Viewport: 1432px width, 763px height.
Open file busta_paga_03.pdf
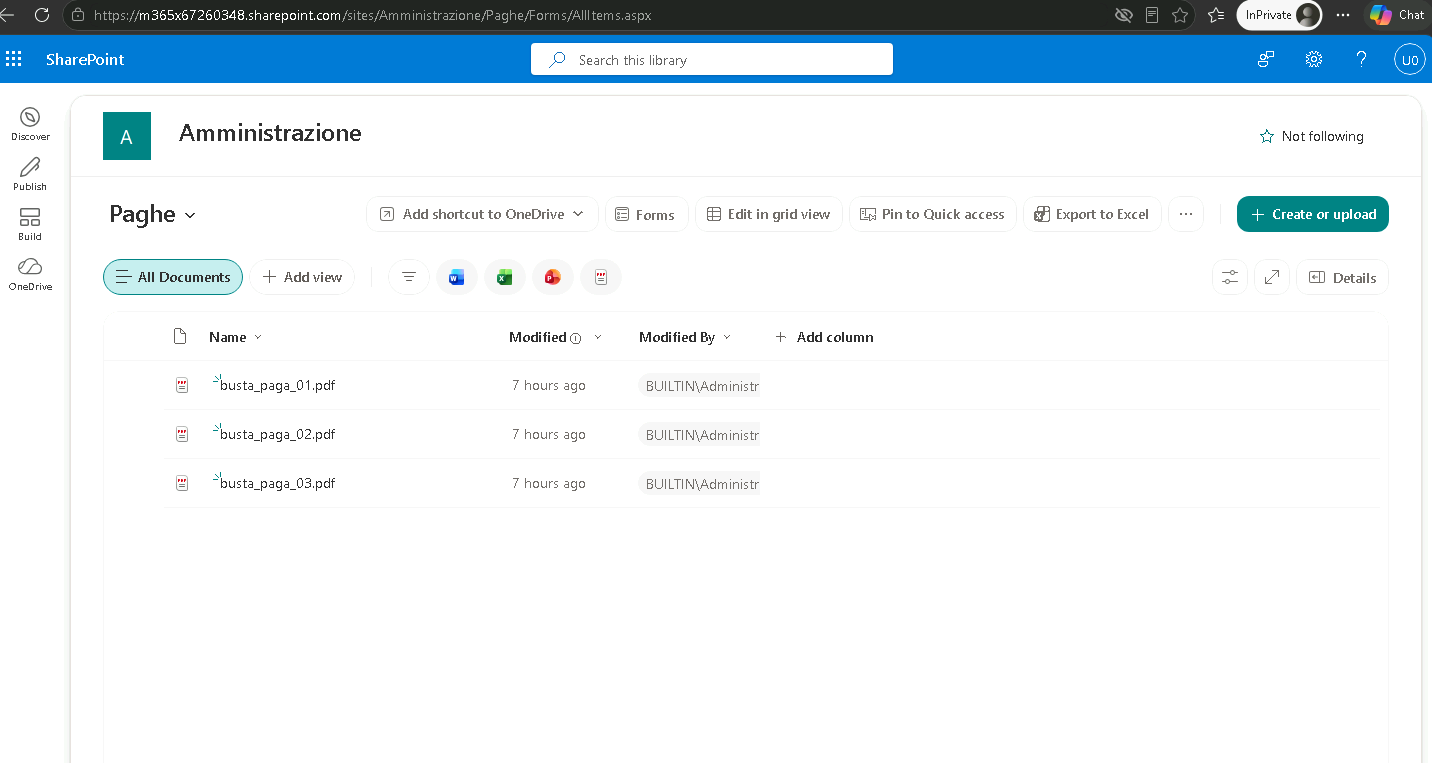coord(277,483)
